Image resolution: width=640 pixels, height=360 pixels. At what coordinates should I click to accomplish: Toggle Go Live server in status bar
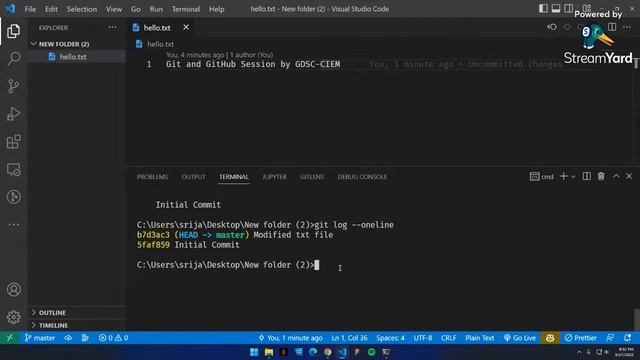[x=520, y=338]
